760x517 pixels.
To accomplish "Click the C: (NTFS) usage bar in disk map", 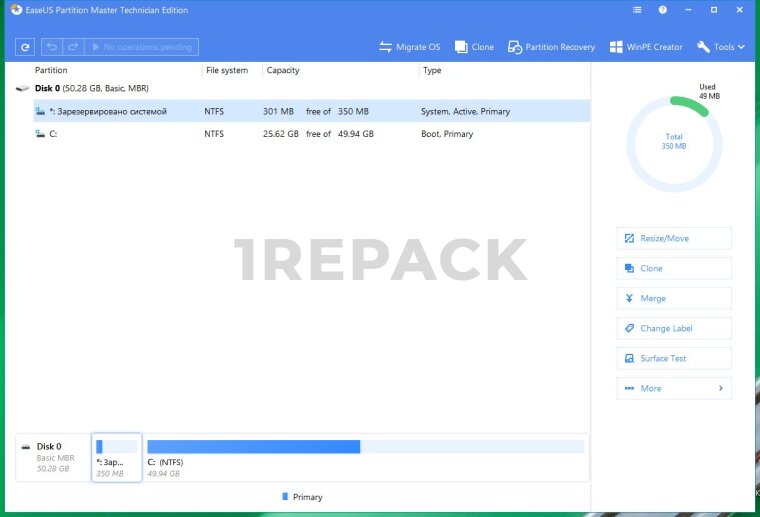I will point(365,447).
